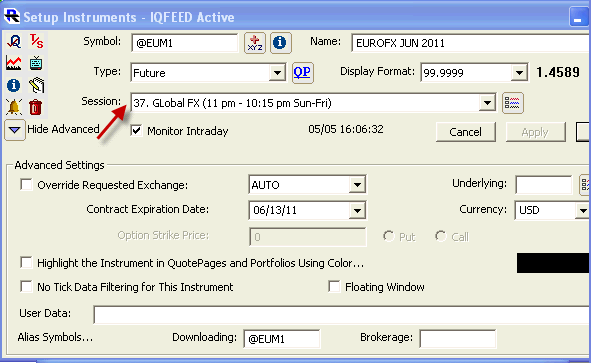Click the Alias Symbols... link
The width and height of the screenshot is (591, 363).
pyautogui.click(x=55, y=337)
